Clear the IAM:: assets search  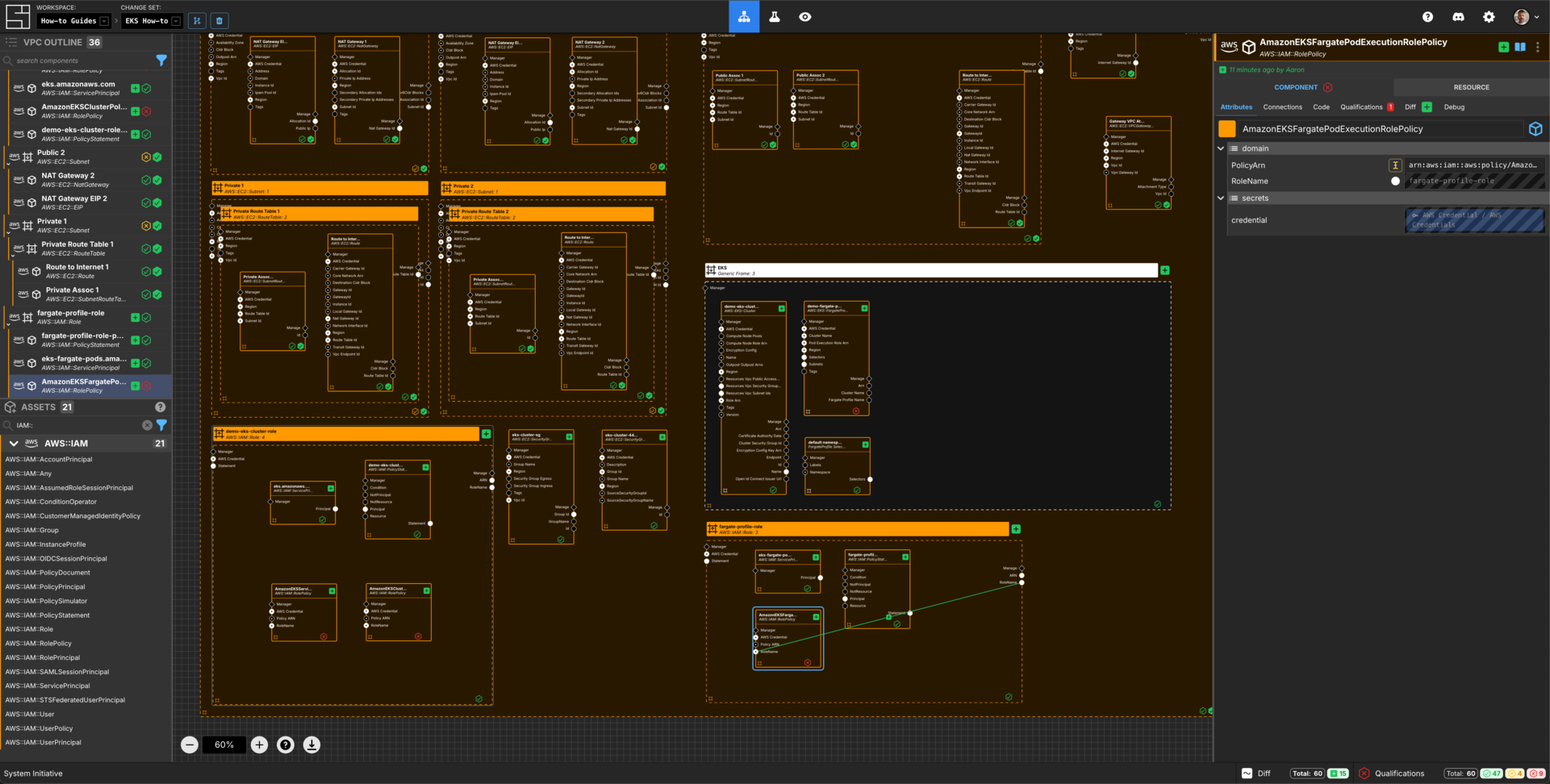147,425
